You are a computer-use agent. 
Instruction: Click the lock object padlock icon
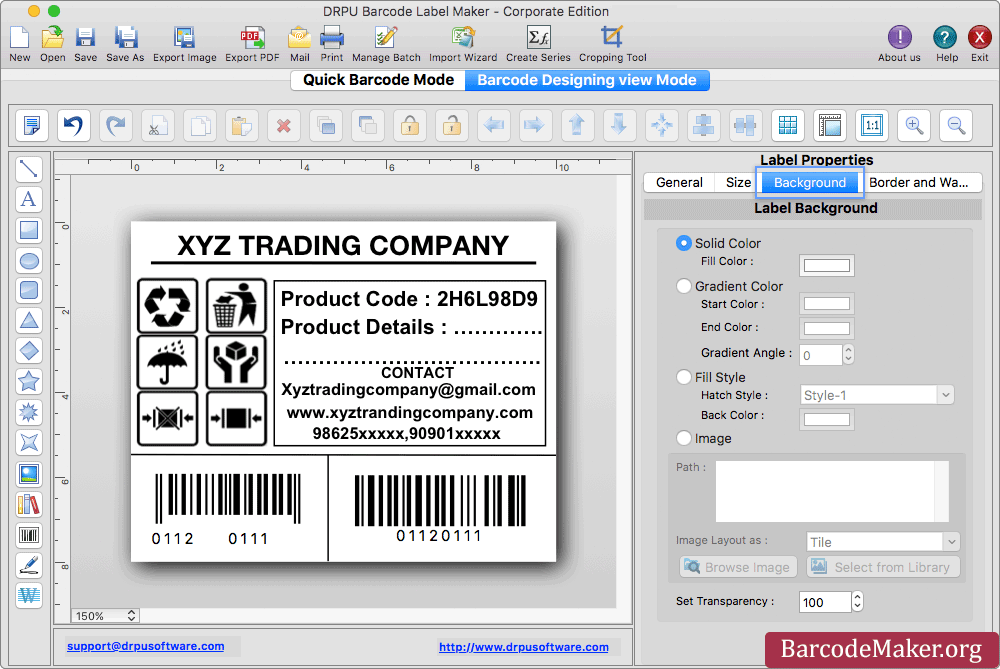(x=409, y=125)
